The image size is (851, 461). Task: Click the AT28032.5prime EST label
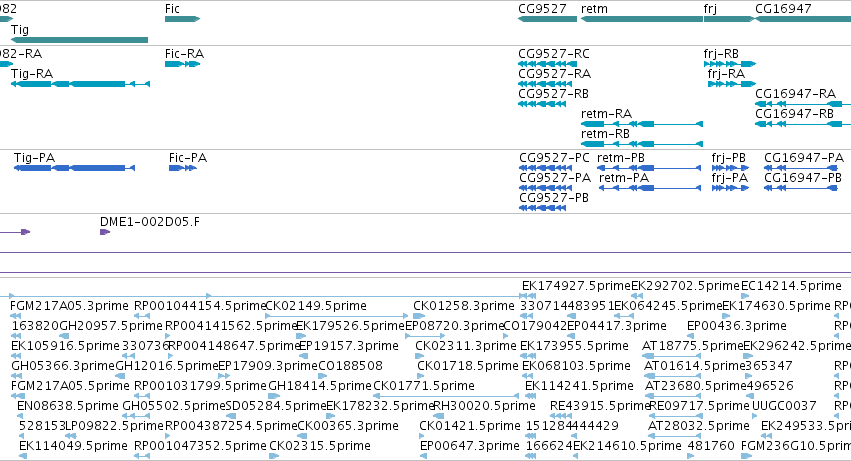[698, 426]
